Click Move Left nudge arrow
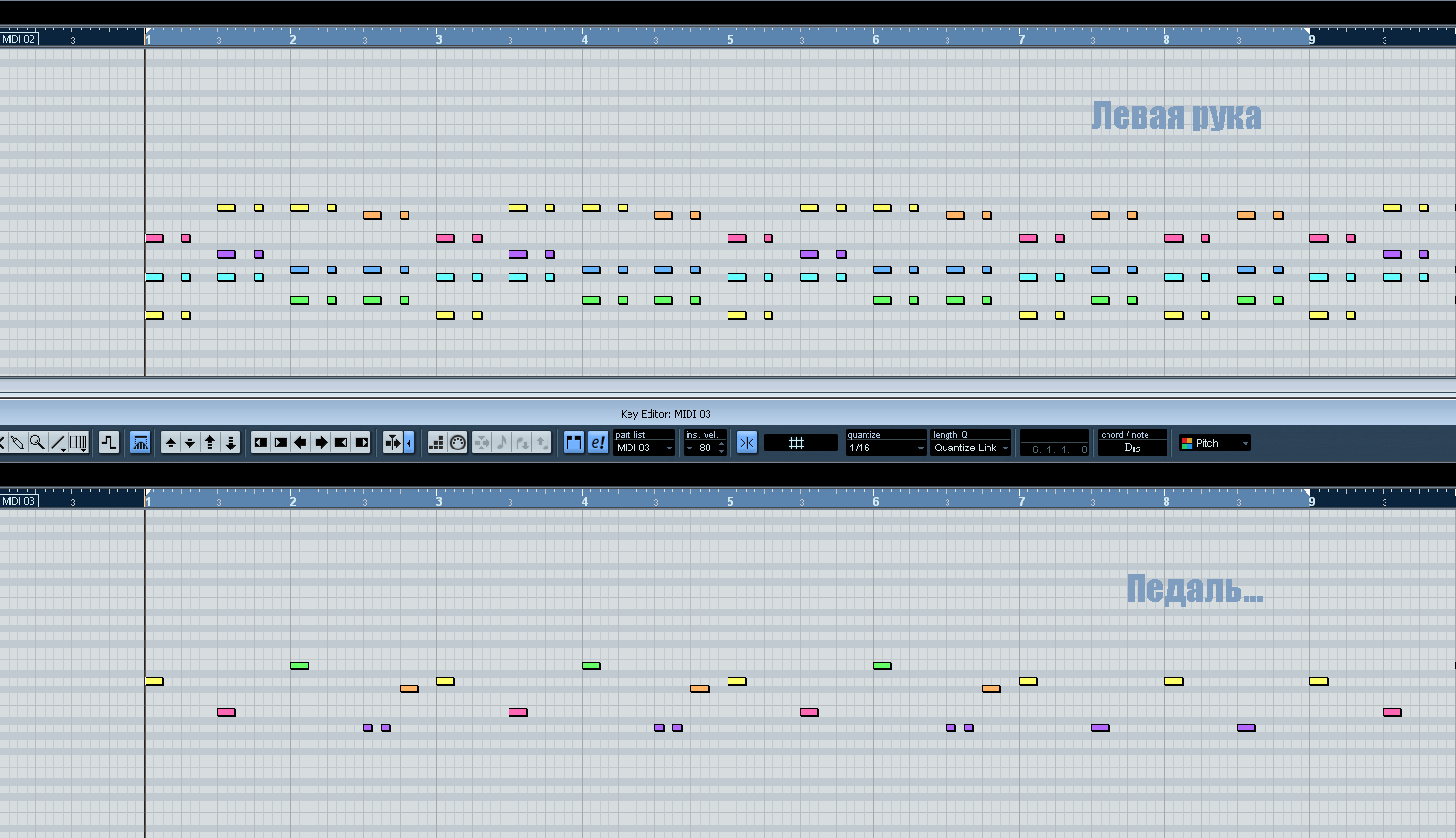The width and height of the screenshot is (1456, 838). pyautogui.click(x=301, y=443)
